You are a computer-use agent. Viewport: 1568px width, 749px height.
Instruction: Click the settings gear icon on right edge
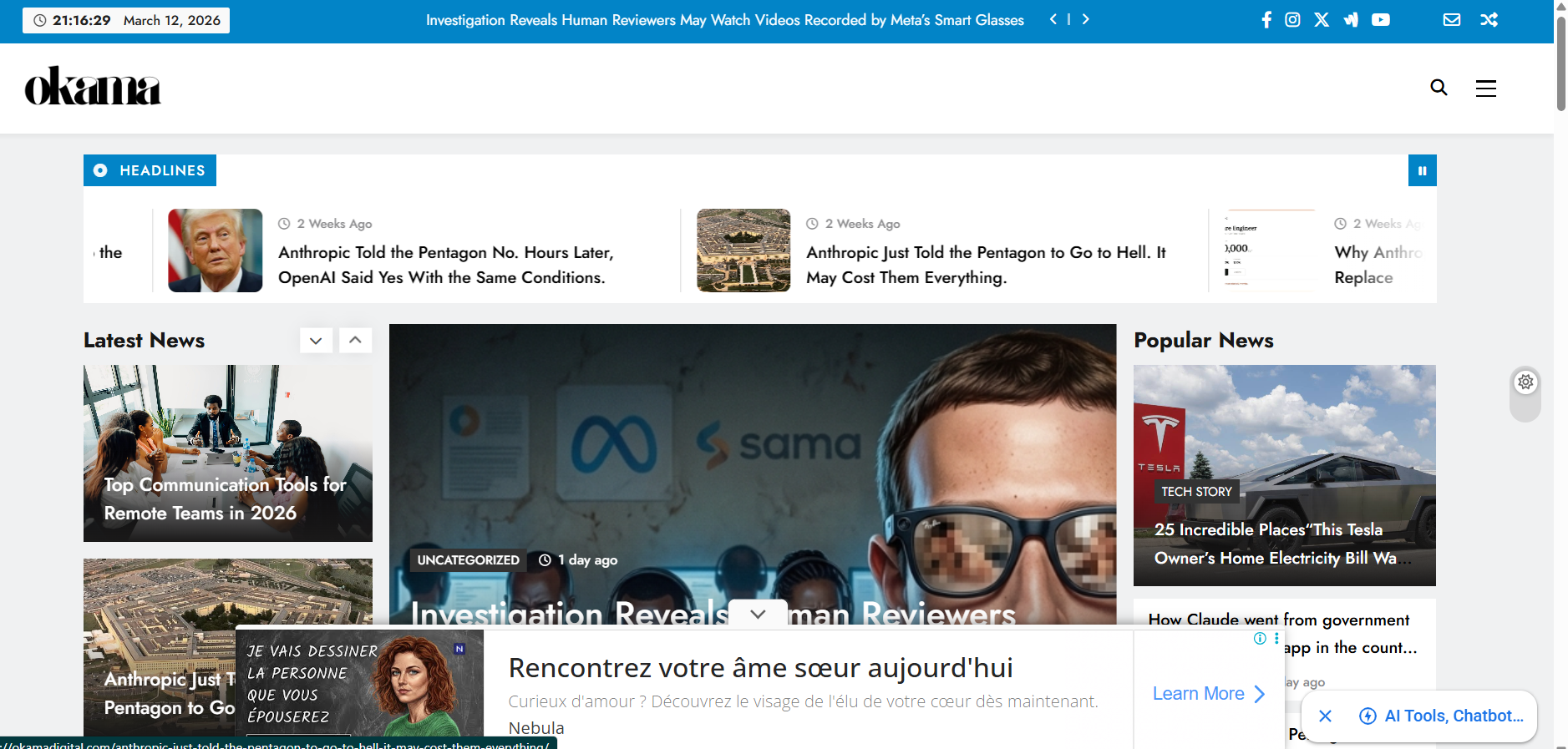click(x=1525, y=382)
